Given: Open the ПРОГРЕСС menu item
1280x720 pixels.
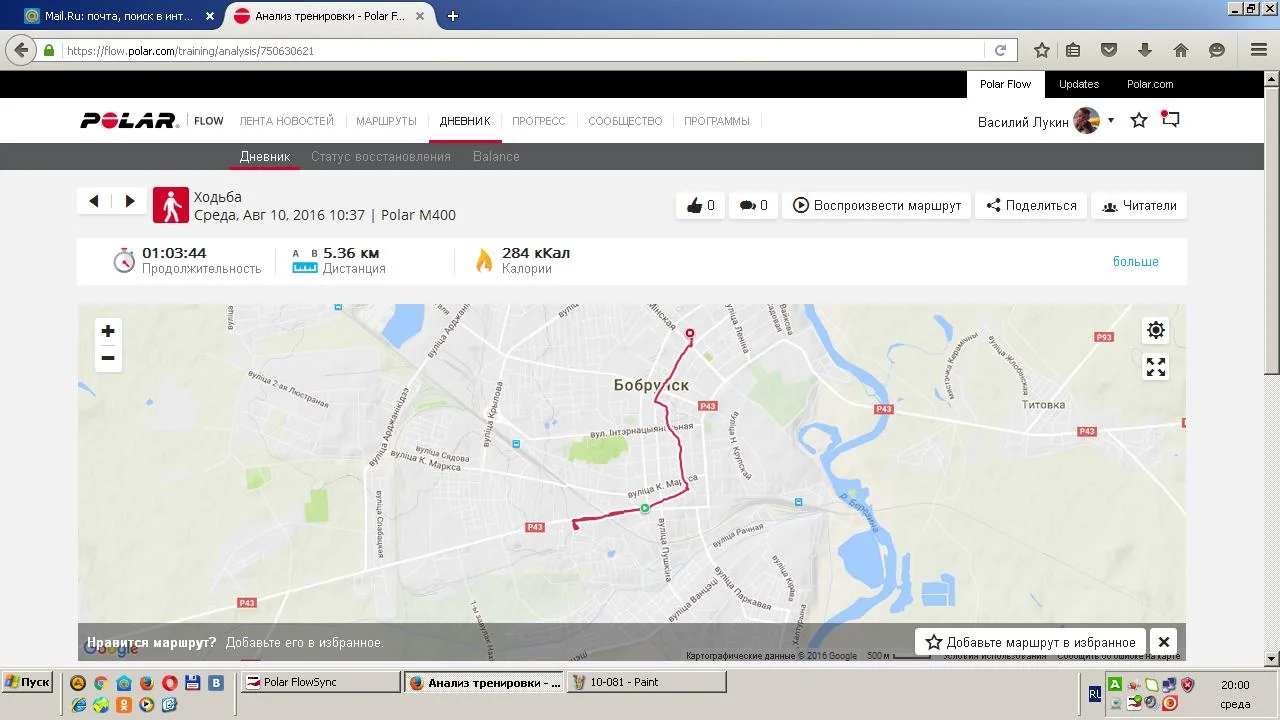Looking at the screenshot, I should [538, 121].
